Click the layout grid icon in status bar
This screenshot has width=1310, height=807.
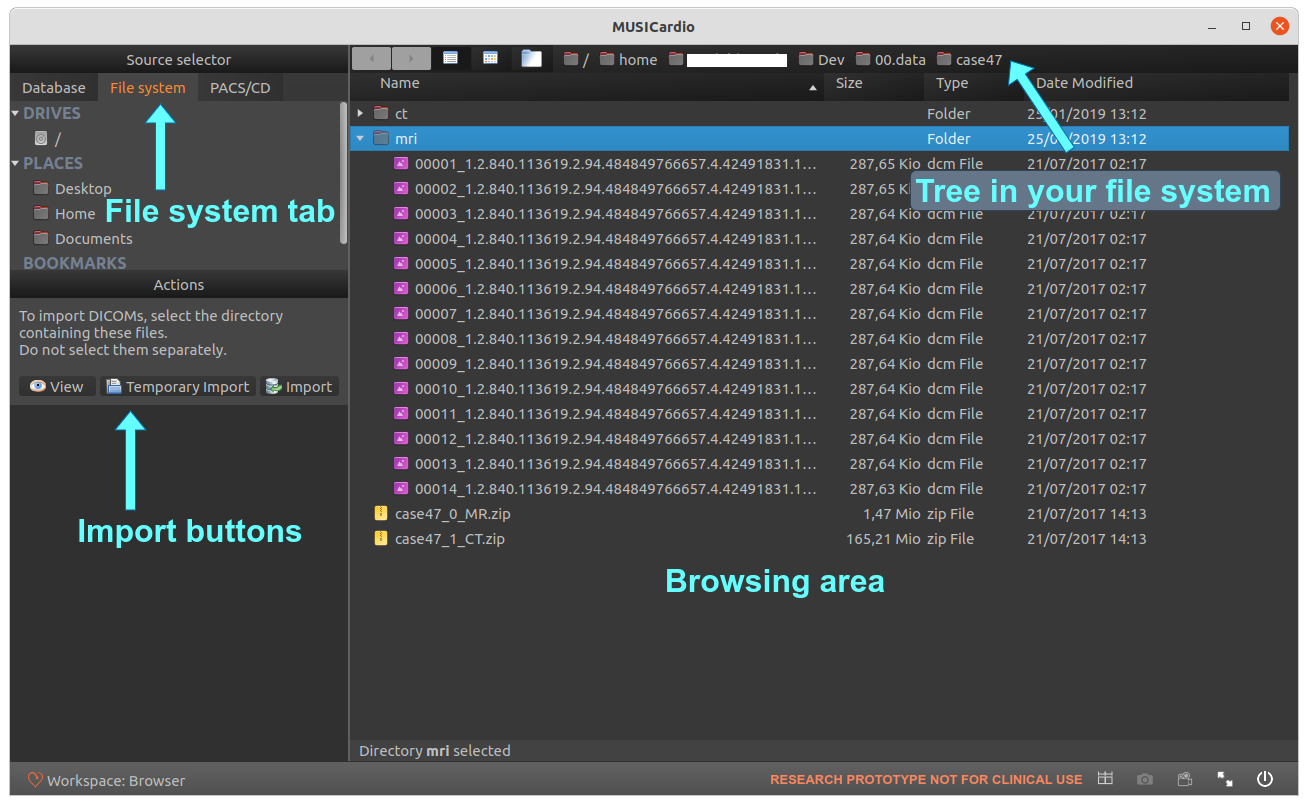pyautogui.click(x=1105, y=779)
